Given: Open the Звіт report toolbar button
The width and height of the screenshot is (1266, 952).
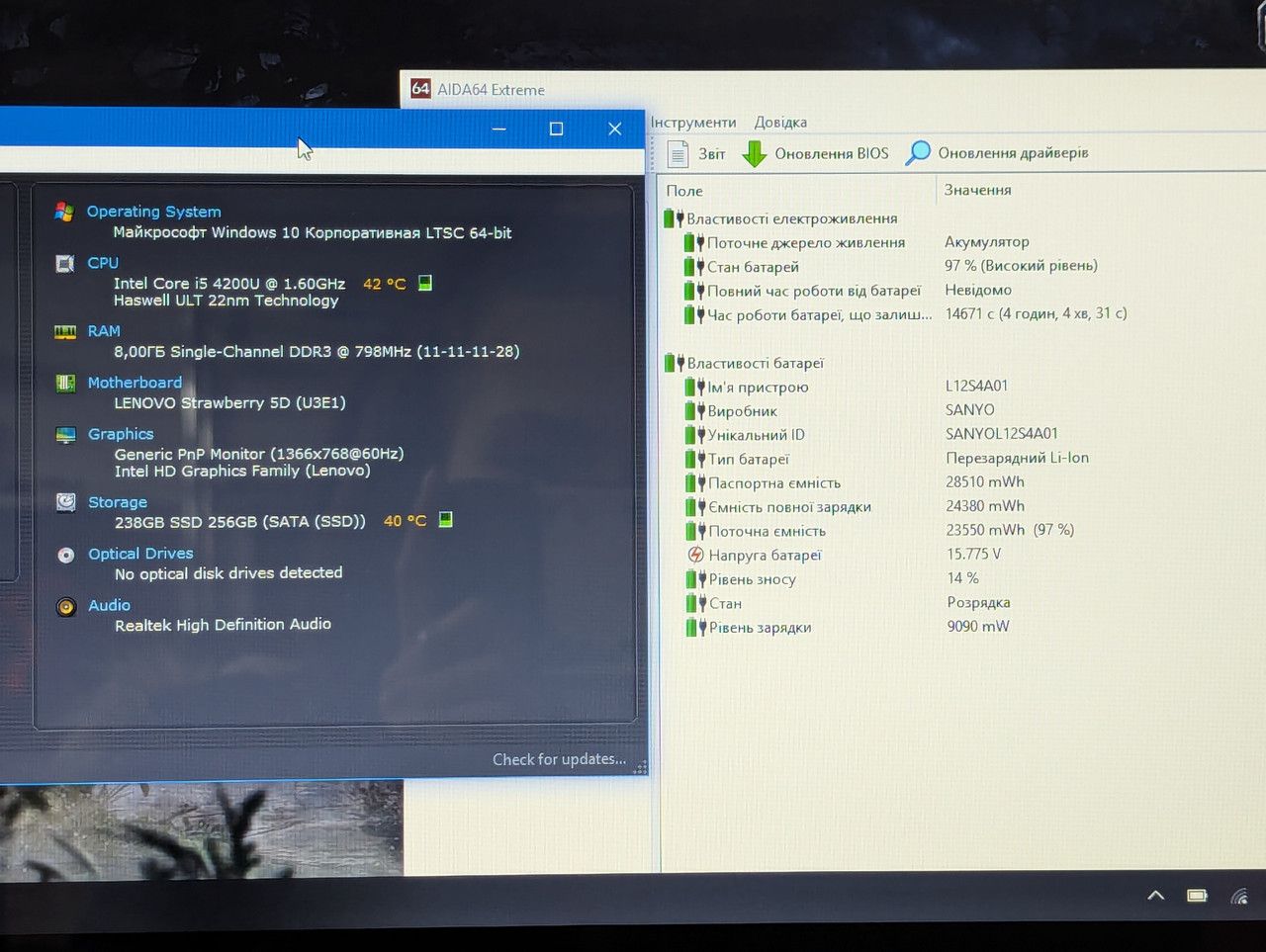Looking at the screenshot, I should tap(696, 153).
